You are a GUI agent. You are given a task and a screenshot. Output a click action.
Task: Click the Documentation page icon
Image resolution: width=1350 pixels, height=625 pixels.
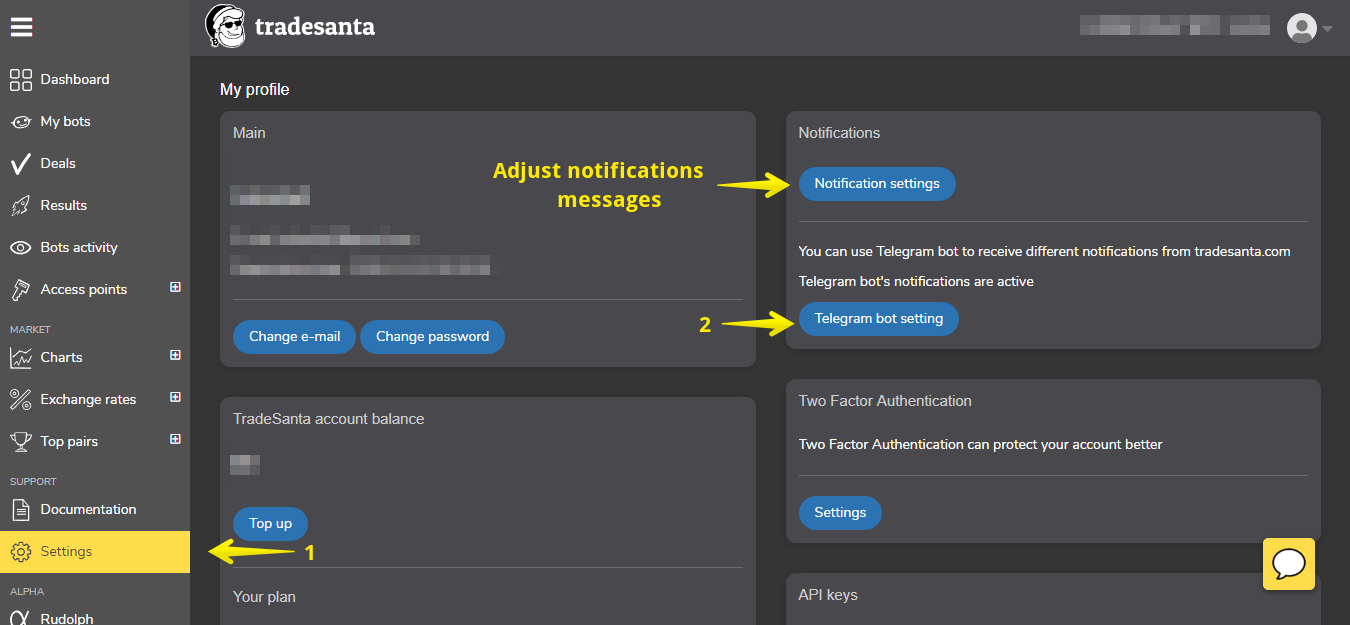coord(21,510)
